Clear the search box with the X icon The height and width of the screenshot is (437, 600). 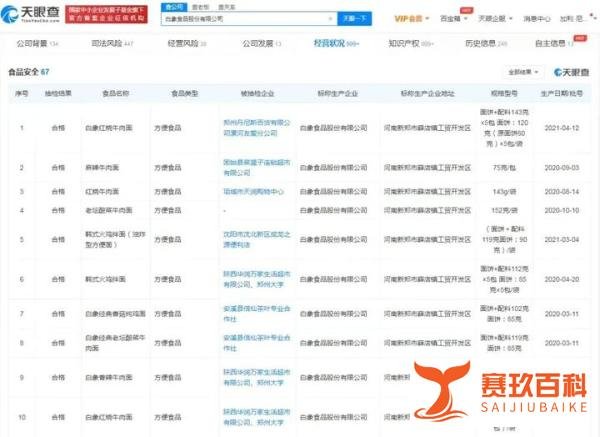[x=330, y=18]
